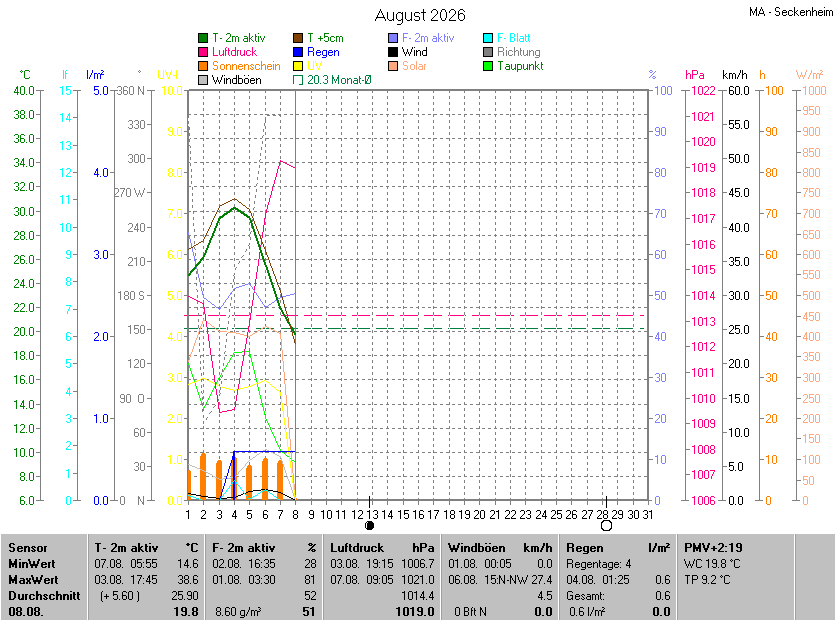Click the orange Sonnenschein legend swatch
Image resolution: width=835 pixels, height=620 pixels.
203,66
